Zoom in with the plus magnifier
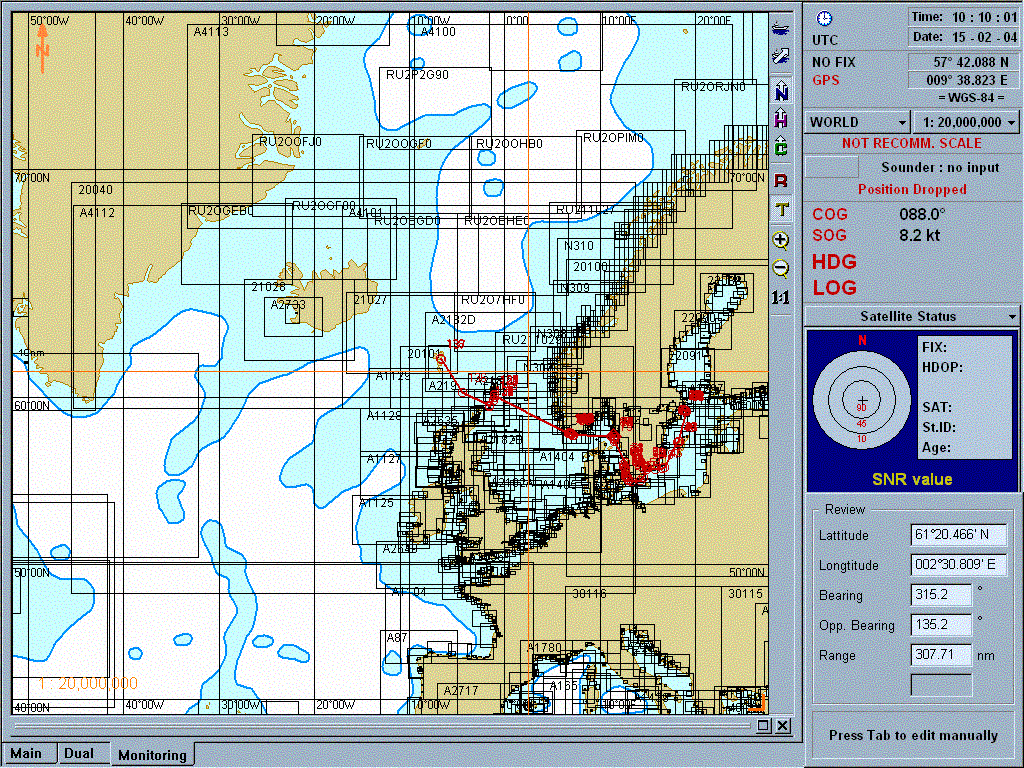 pos(781,240)
